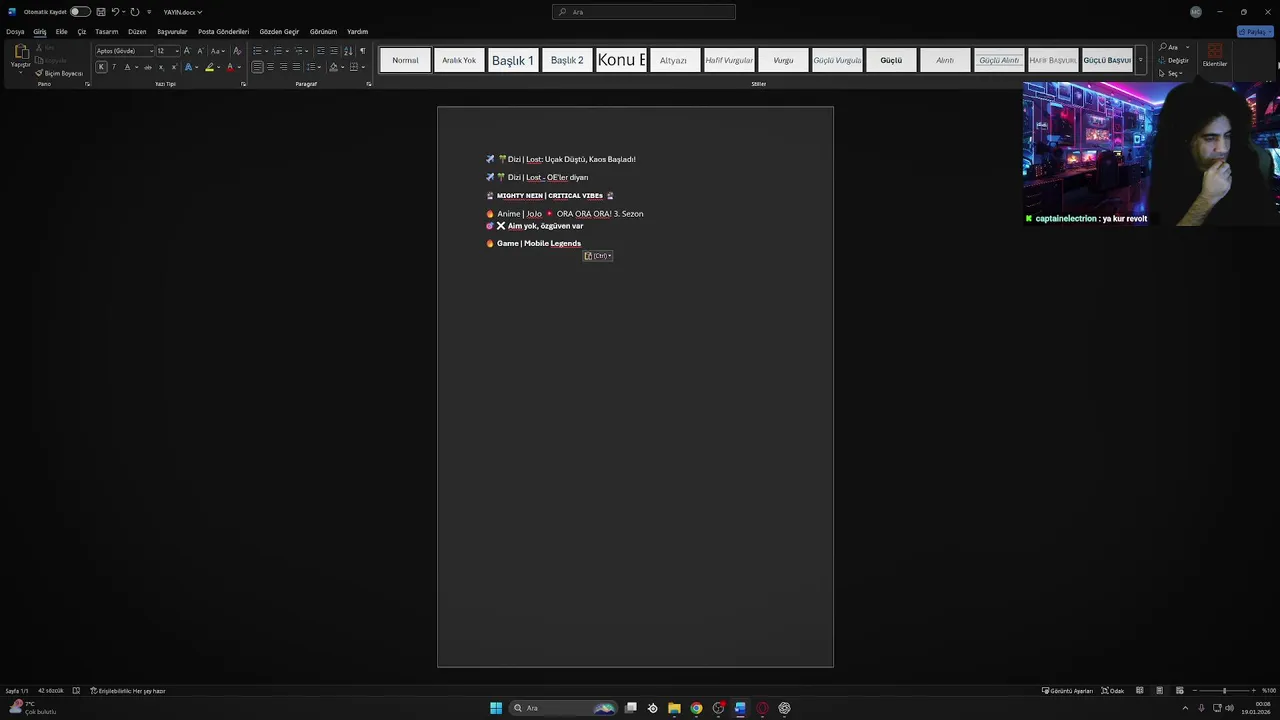
Task: Sort the selected text
Action: 348,51
